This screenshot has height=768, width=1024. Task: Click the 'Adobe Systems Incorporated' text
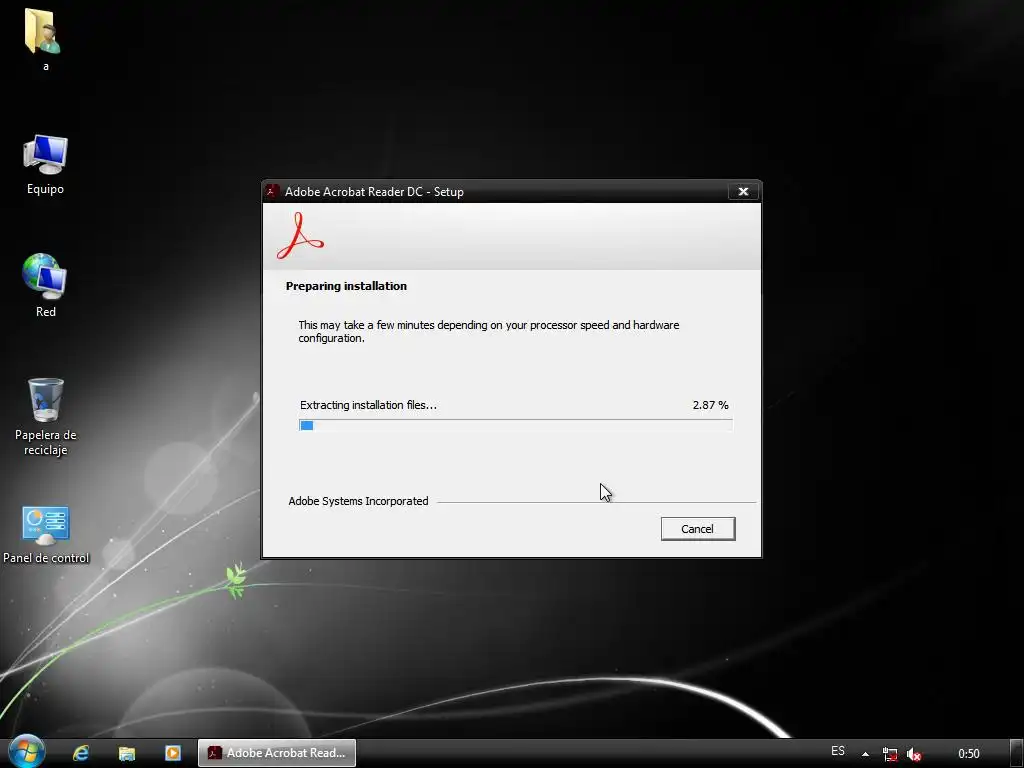[359, 501]
